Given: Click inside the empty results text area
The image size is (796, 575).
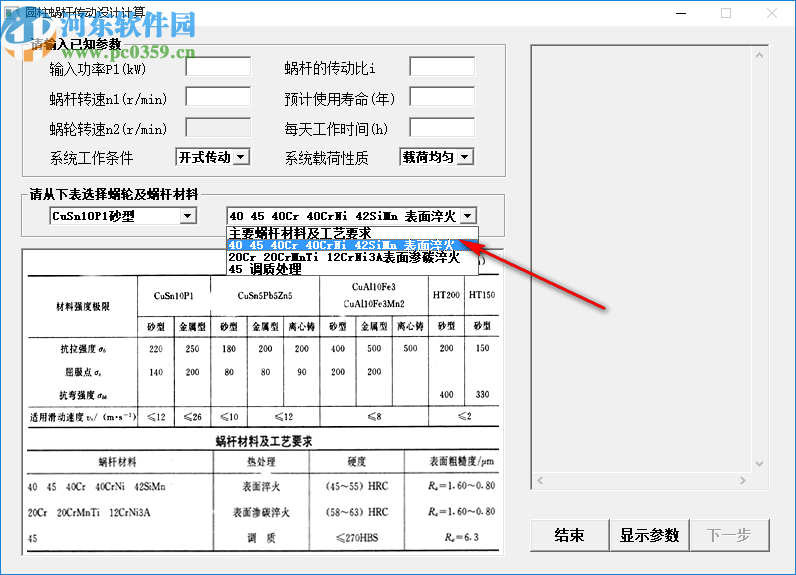Looking at the screenshot, I should 642,259.
